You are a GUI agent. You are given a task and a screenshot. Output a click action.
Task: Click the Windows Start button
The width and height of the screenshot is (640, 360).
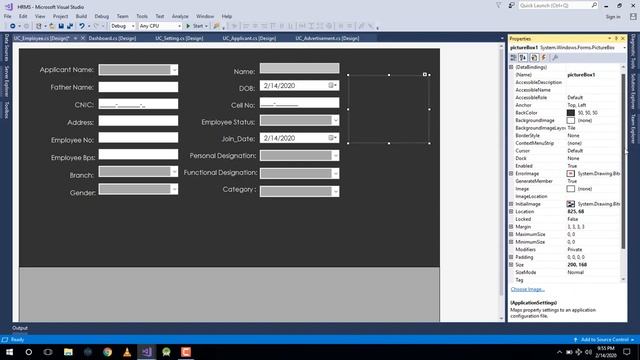click(9, 352)
